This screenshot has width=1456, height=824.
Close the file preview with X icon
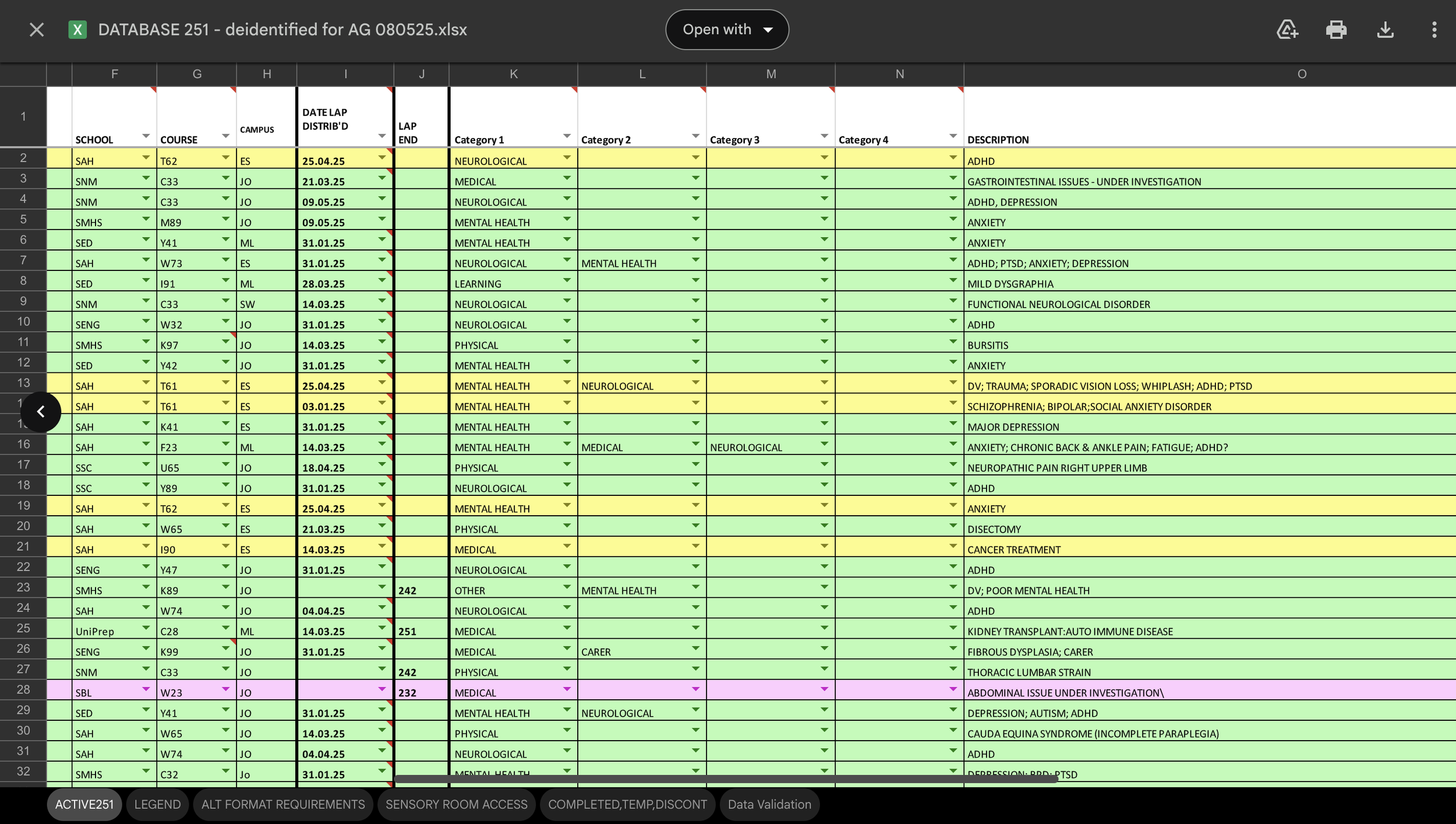[37, 30]
